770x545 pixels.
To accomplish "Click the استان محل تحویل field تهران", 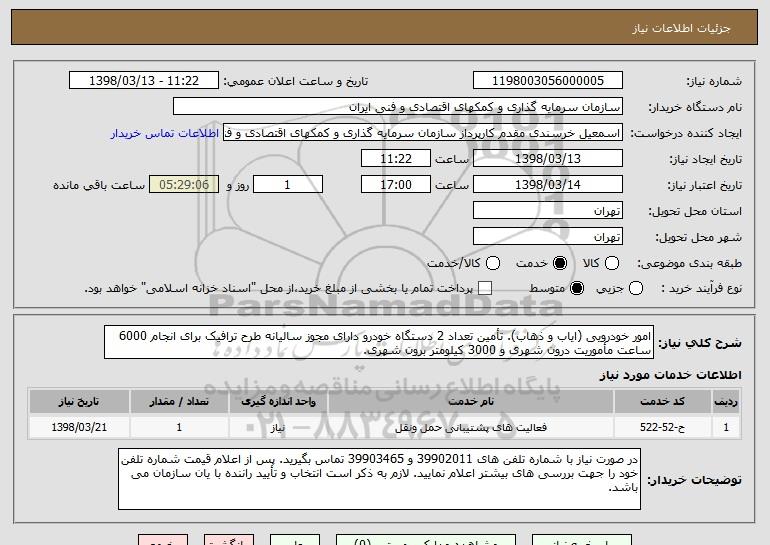I will click(548, 211).
